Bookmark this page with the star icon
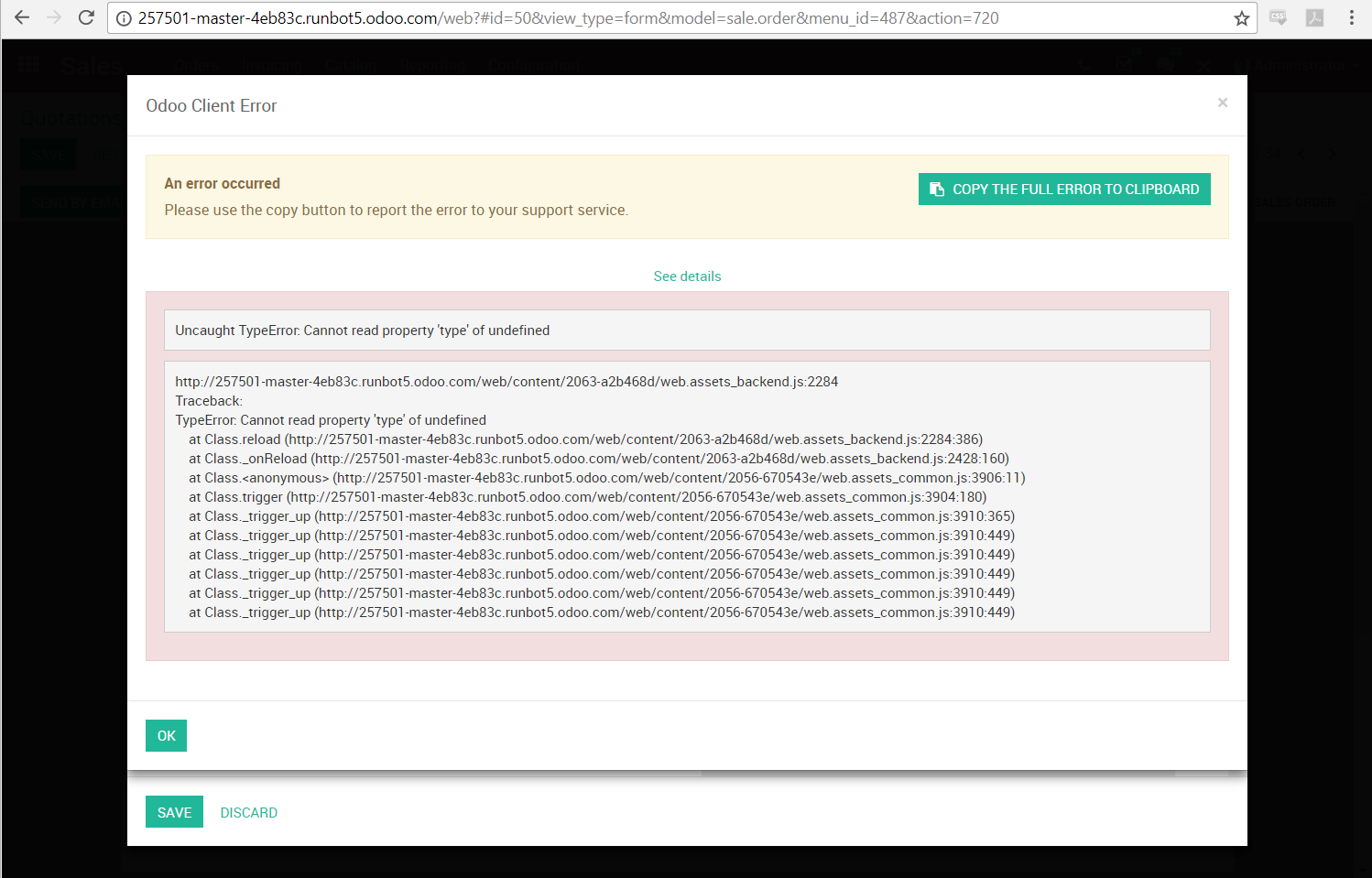The image size is (1372, 878). point(1242,18)
